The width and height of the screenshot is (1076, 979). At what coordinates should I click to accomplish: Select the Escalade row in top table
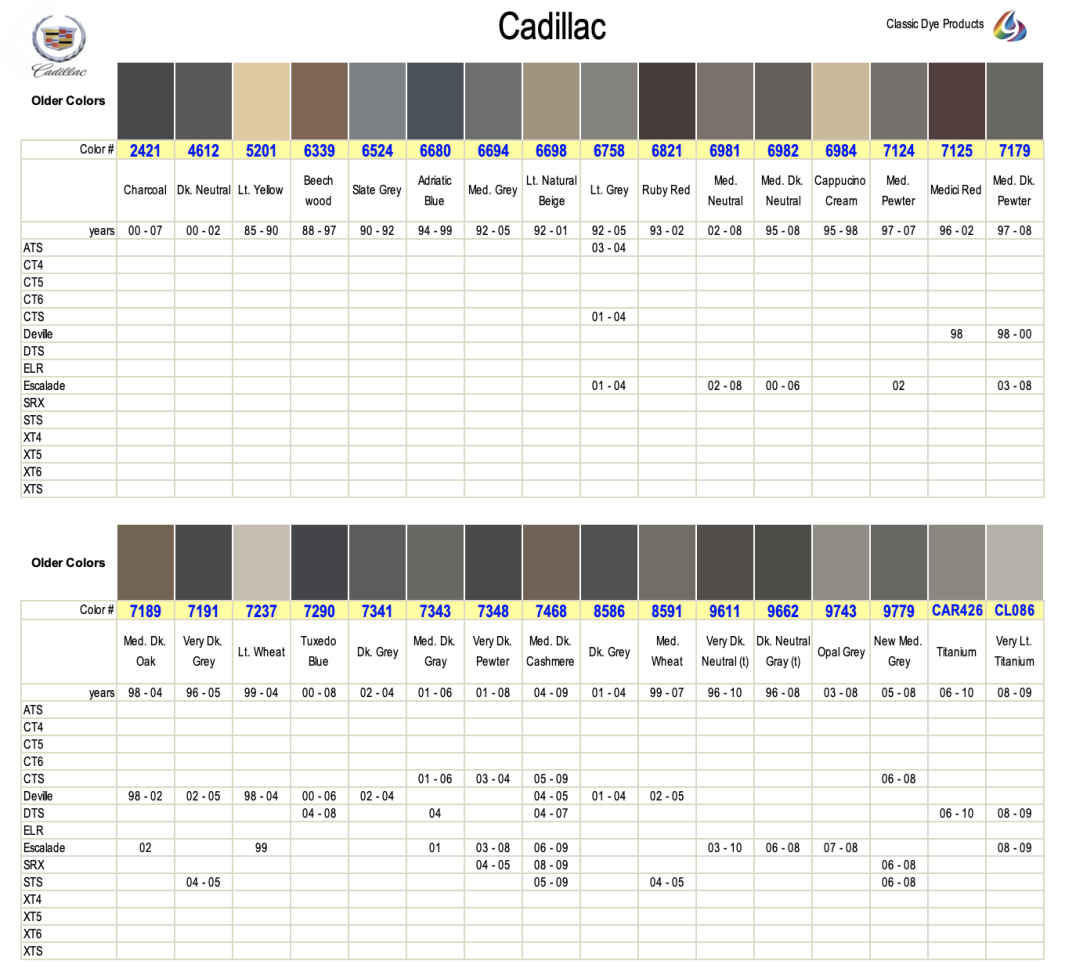coord(44,386)
